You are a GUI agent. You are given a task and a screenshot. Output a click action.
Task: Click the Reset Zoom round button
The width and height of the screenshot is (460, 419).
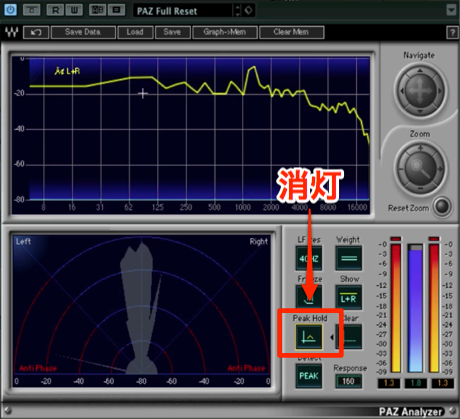pyautogui.click(x=442, y=206)
